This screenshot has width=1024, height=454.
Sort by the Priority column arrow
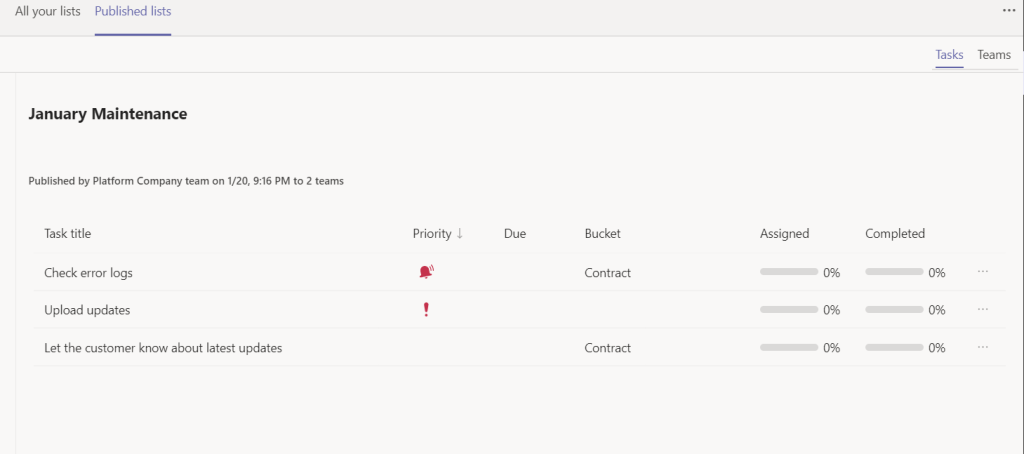[x=460, y=234]
